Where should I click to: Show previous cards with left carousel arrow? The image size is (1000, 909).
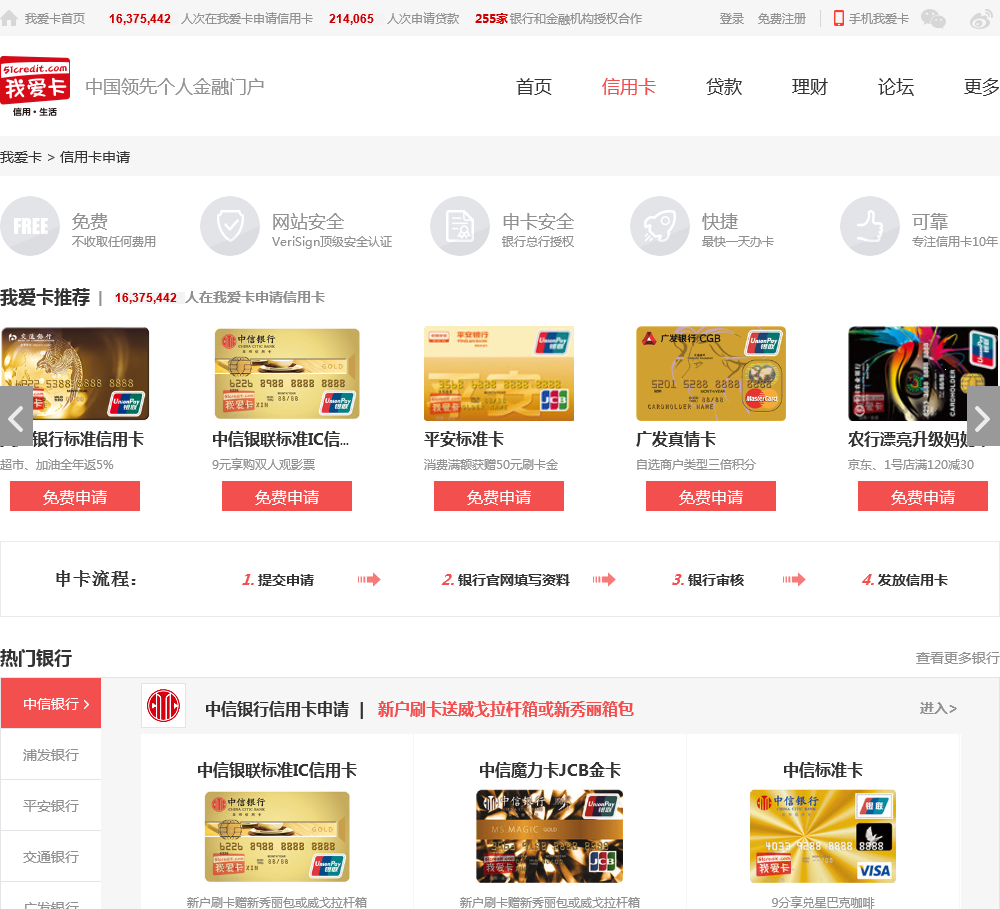(16, 418)
